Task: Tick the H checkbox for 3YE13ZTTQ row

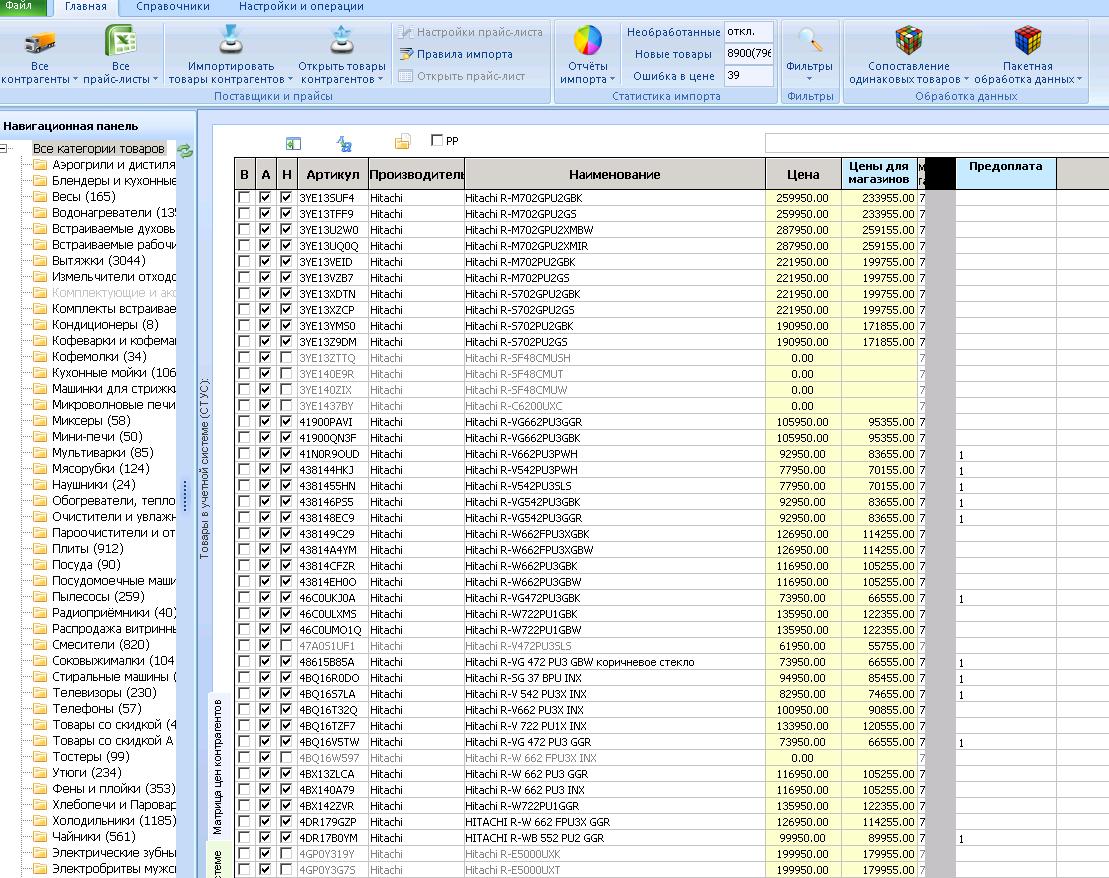Action: pos(286,357)
